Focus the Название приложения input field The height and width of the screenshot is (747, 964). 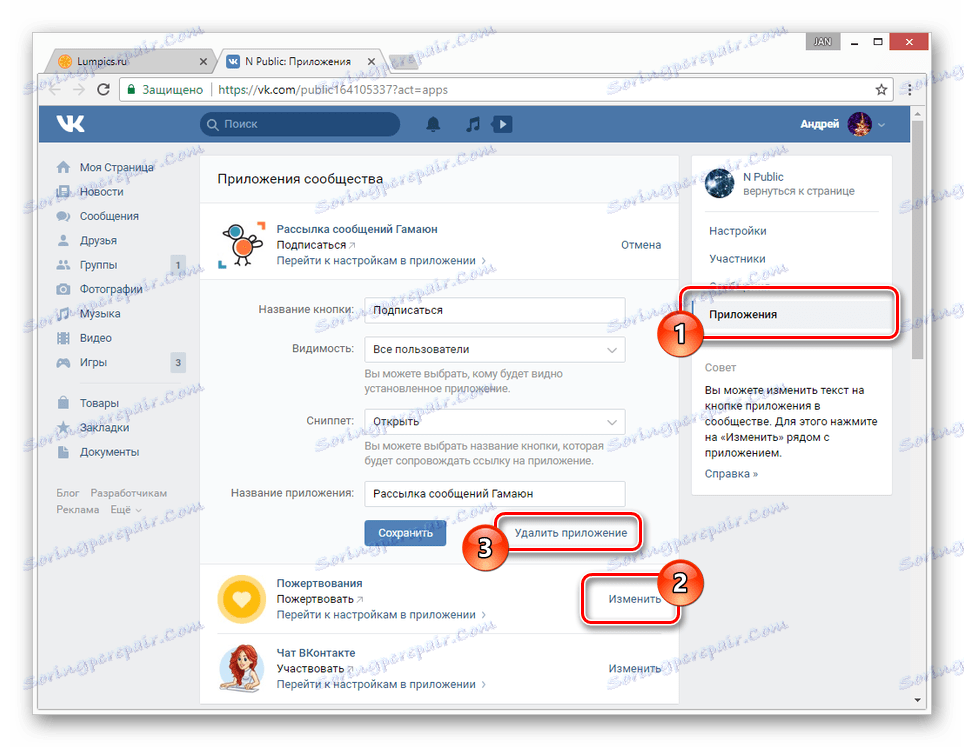494,494
